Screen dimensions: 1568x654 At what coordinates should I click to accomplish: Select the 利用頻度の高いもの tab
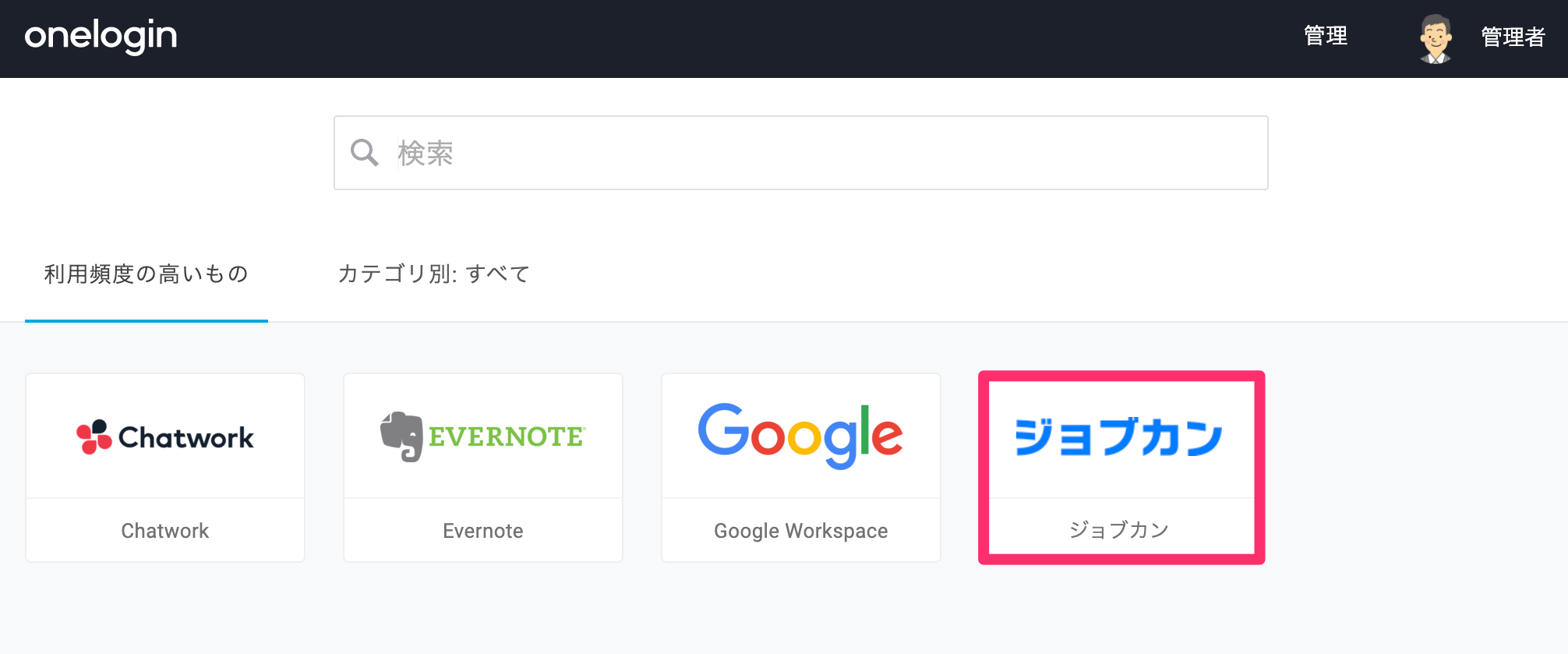coord(147,274)
